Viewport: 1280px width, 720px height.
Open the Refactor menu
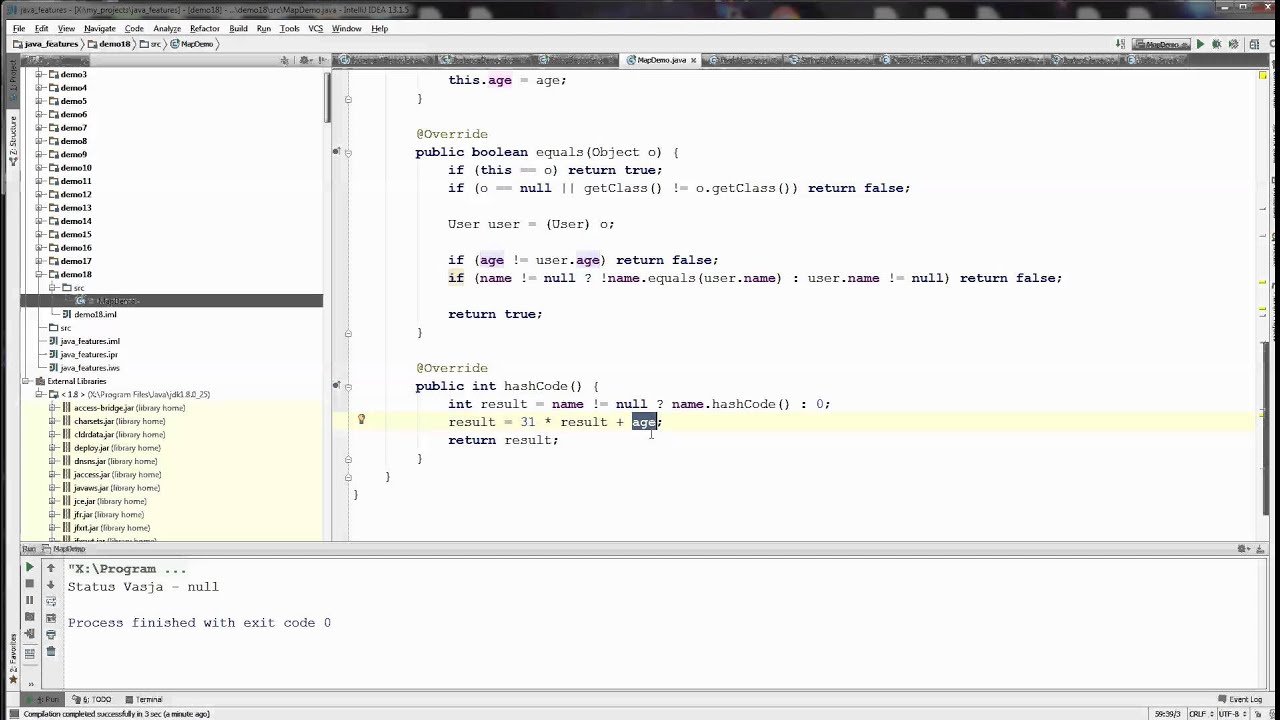pyautogui.click(x=204, y=28)
